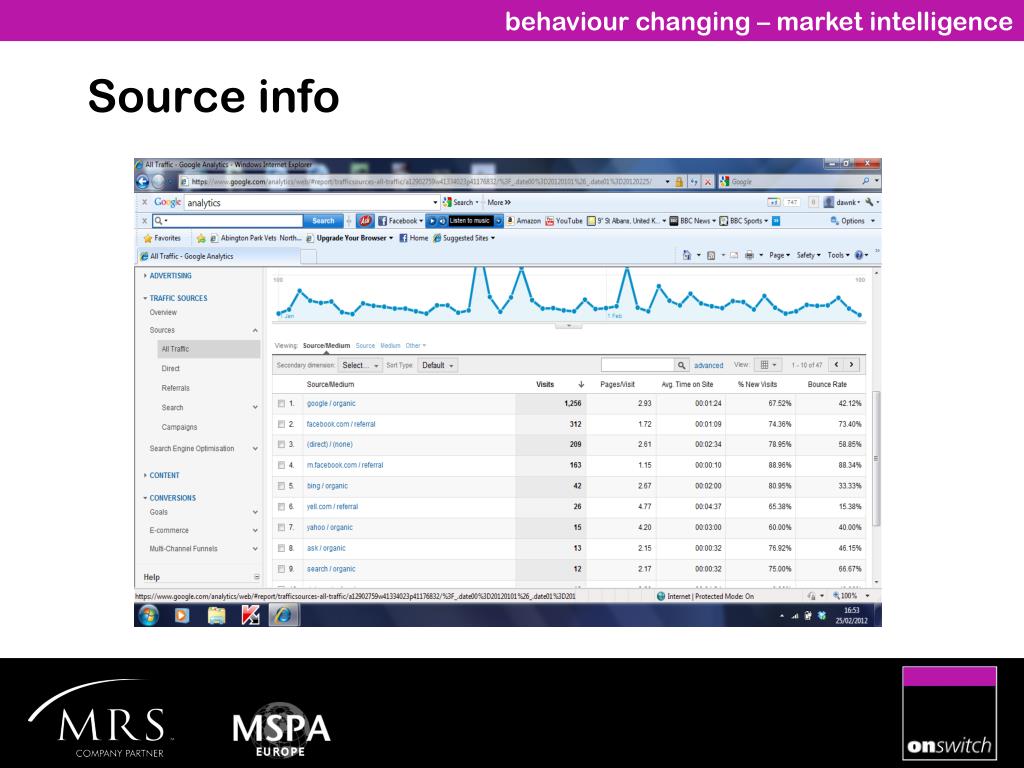The height and width of the screenshot is (768, 1024).
Task: Check the box for yahoo / organic row
Action: (x=281, y=527)
